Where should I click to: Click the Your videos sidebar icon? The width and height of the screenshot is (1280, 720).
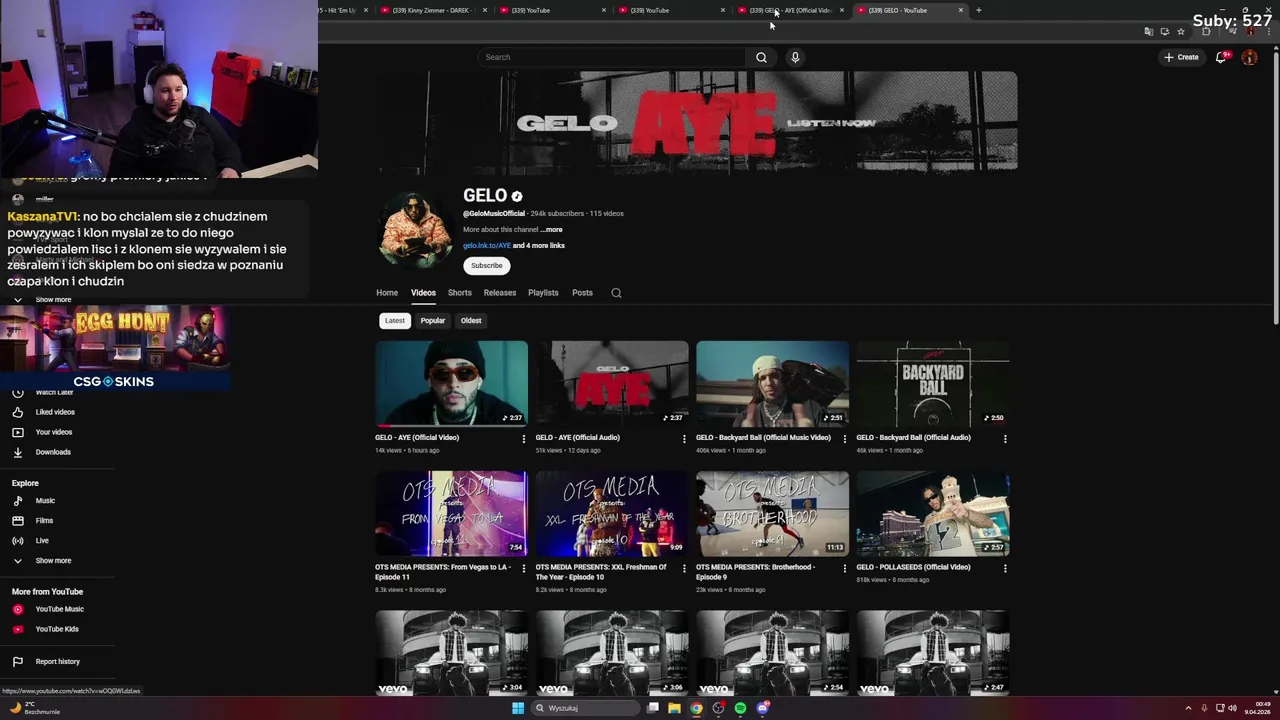17,432
